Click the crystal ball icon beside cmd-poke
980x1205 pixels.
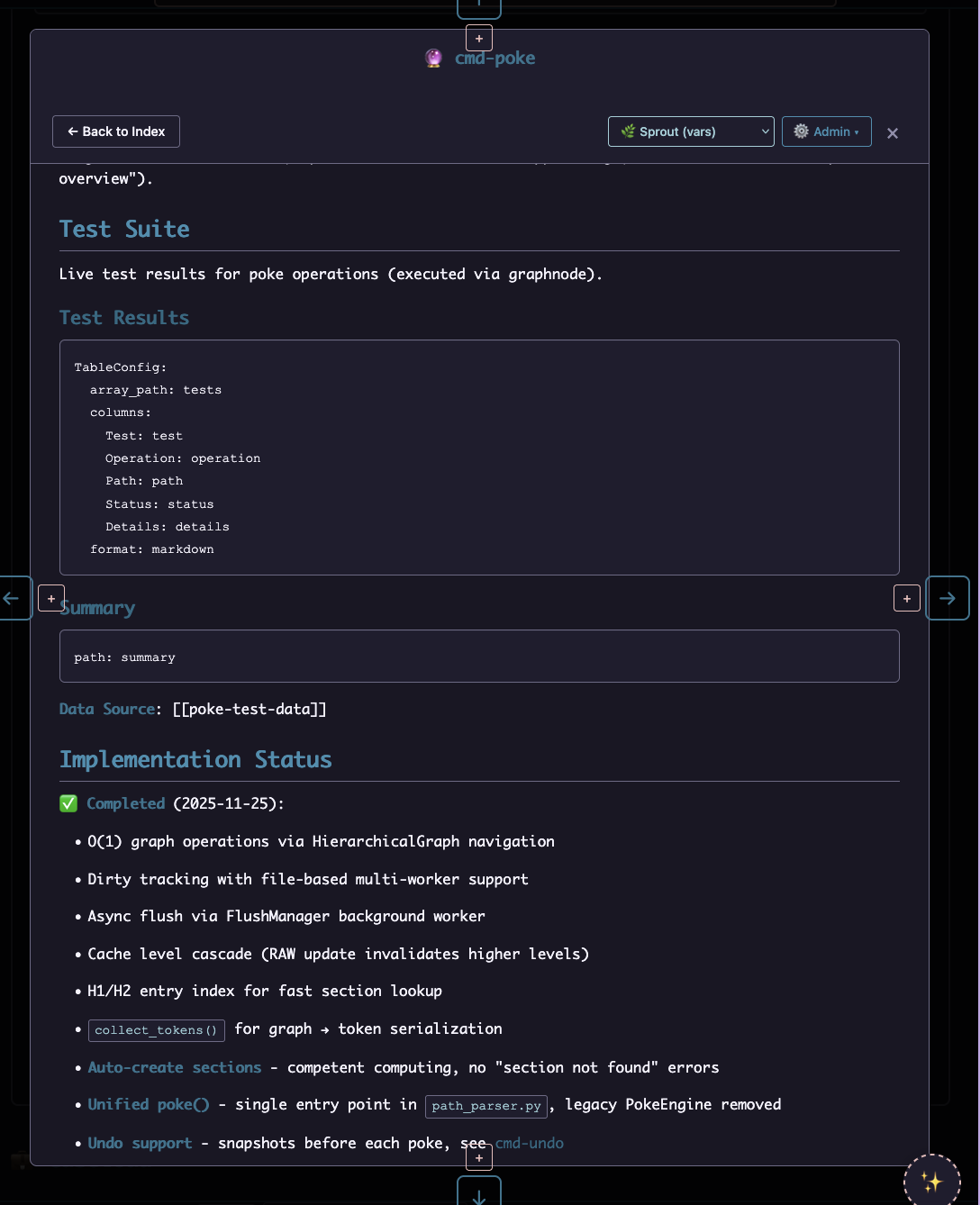point(433,59)
